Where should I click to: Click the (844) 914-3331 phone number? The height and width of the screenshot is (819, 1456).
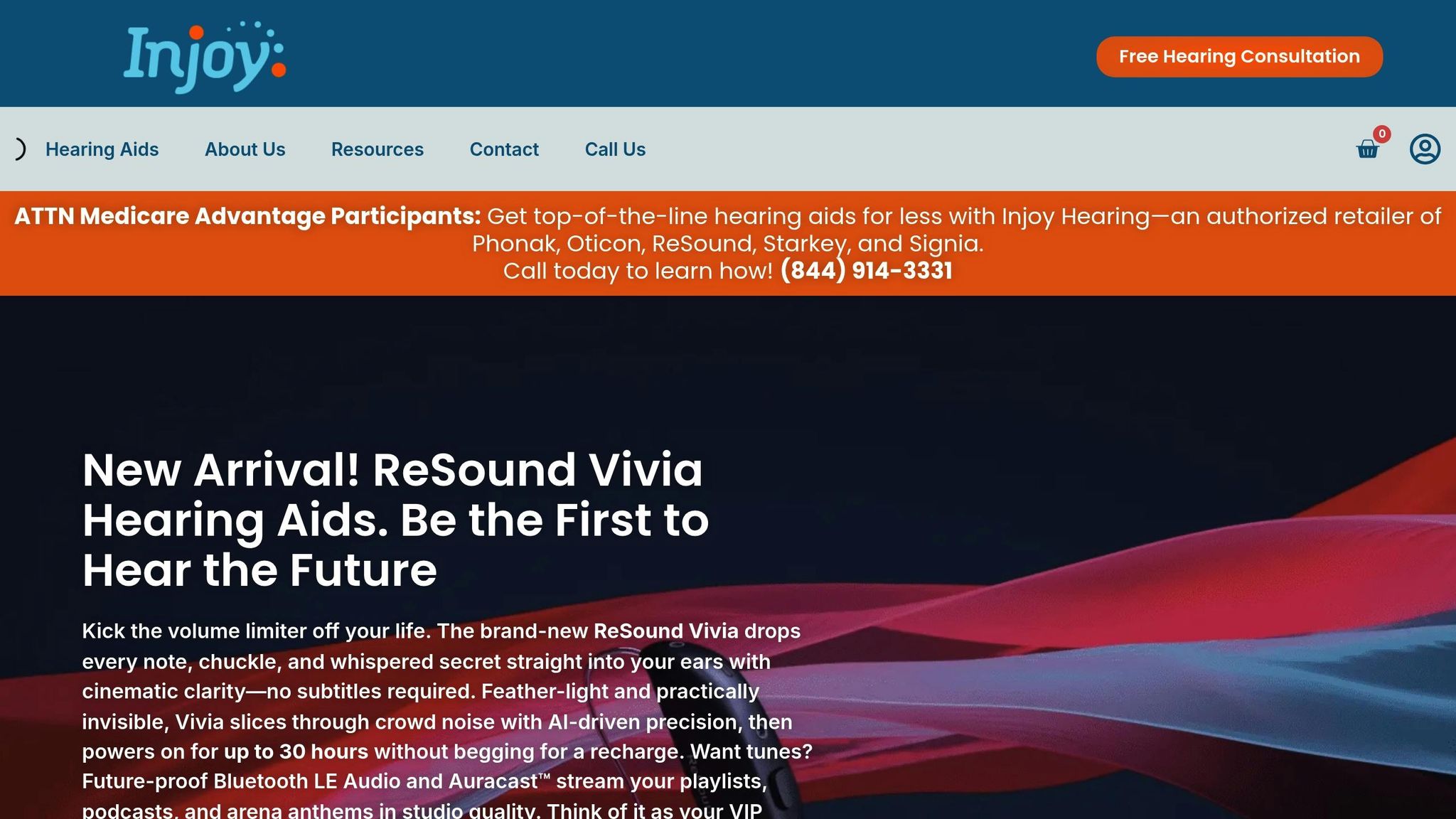(866, 271)
